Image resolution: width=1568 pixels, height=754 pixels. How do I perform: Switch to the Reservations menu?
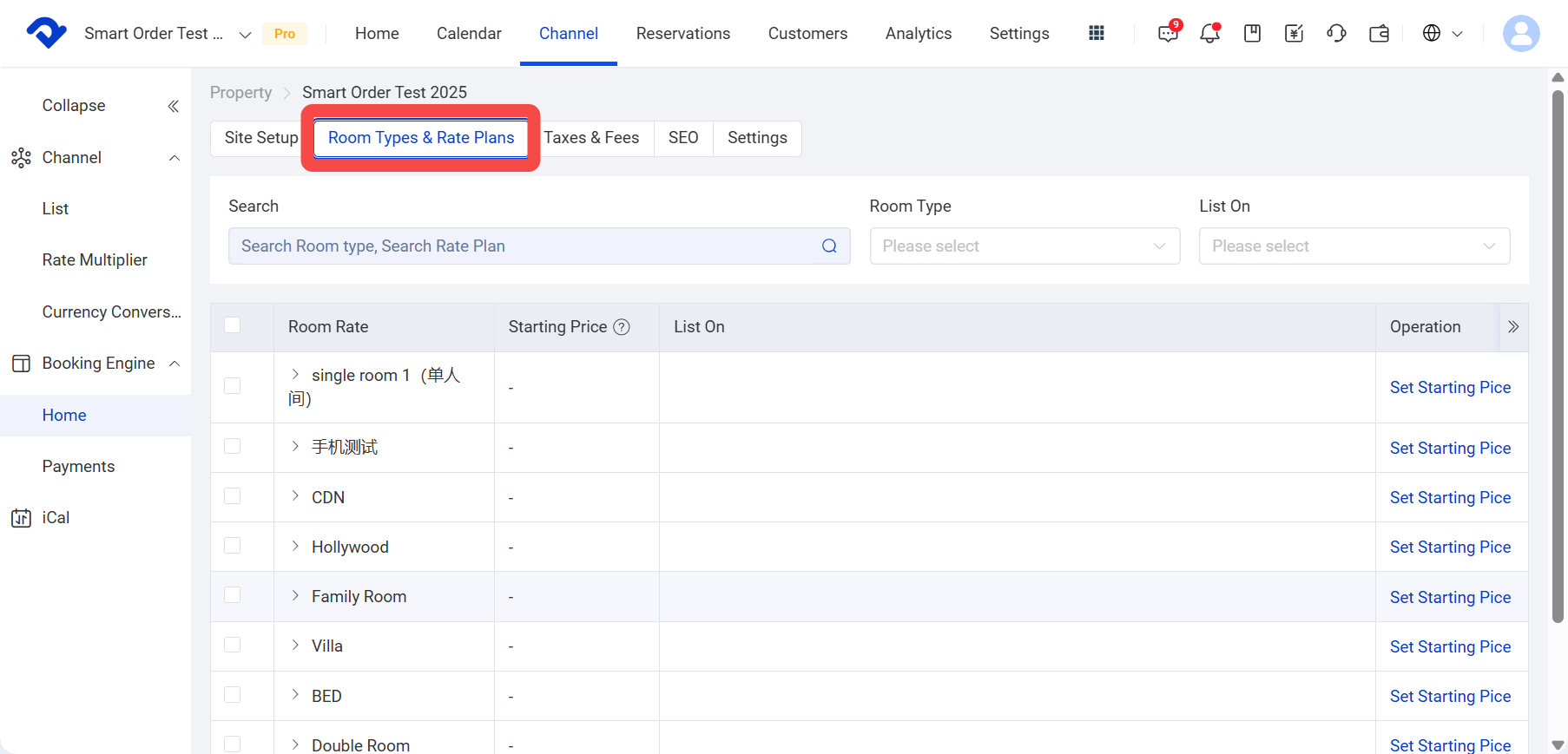coord(683,34)
